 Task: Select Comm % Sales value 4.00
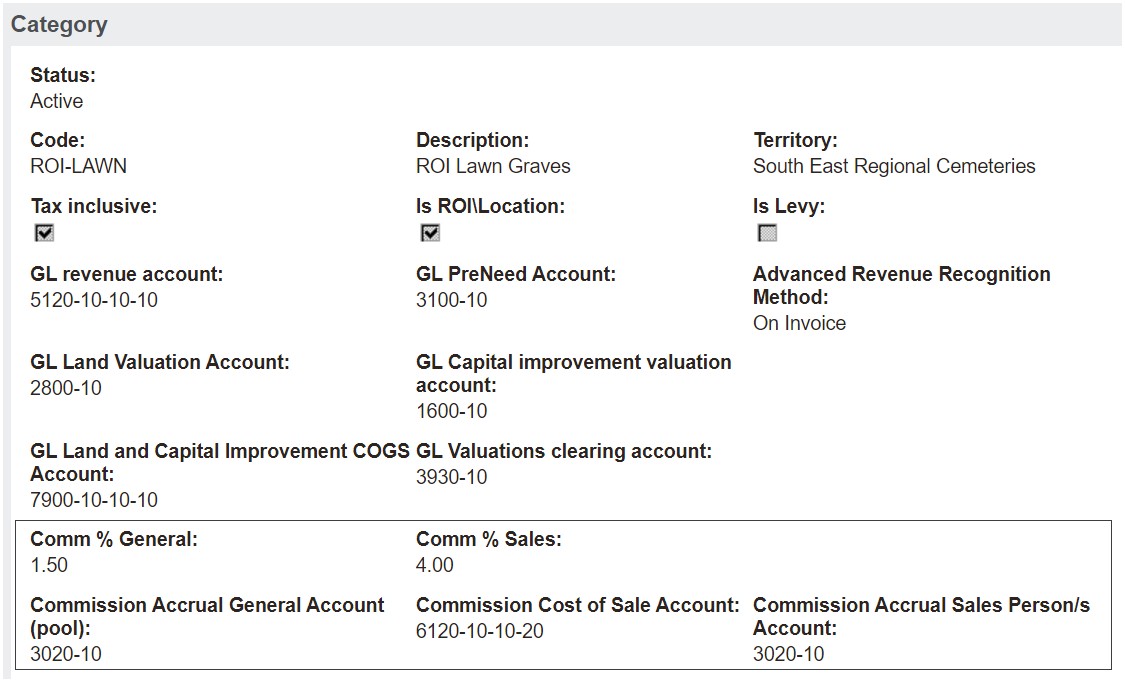tap(435, 565)
